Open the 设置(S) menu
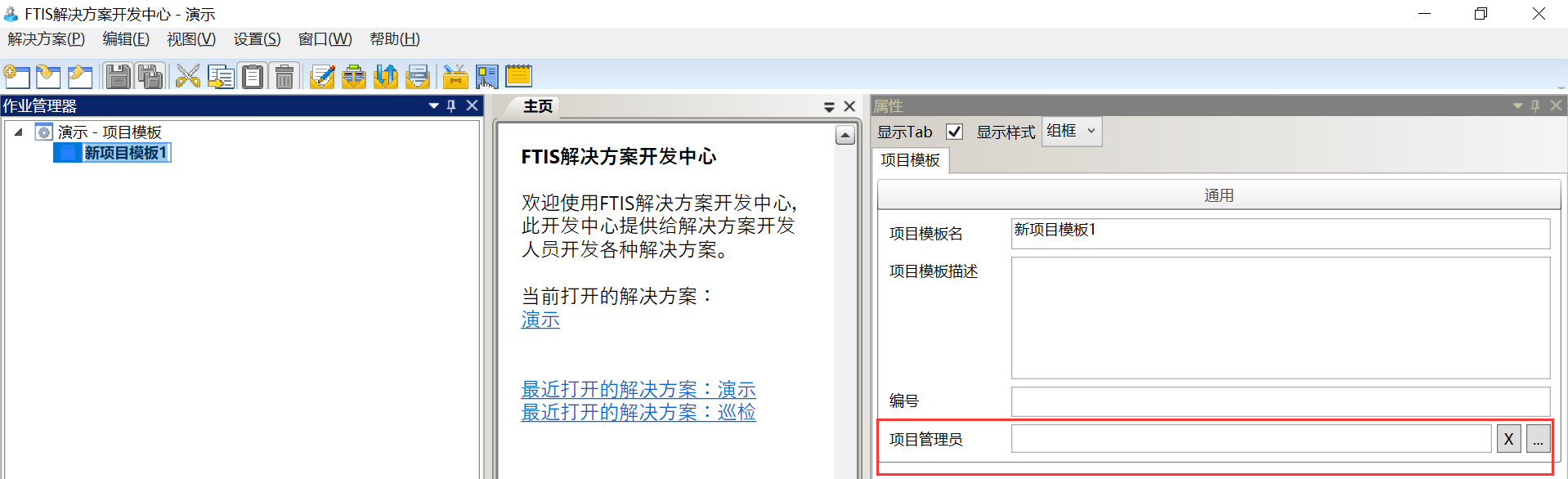 [x=257, y=39]
